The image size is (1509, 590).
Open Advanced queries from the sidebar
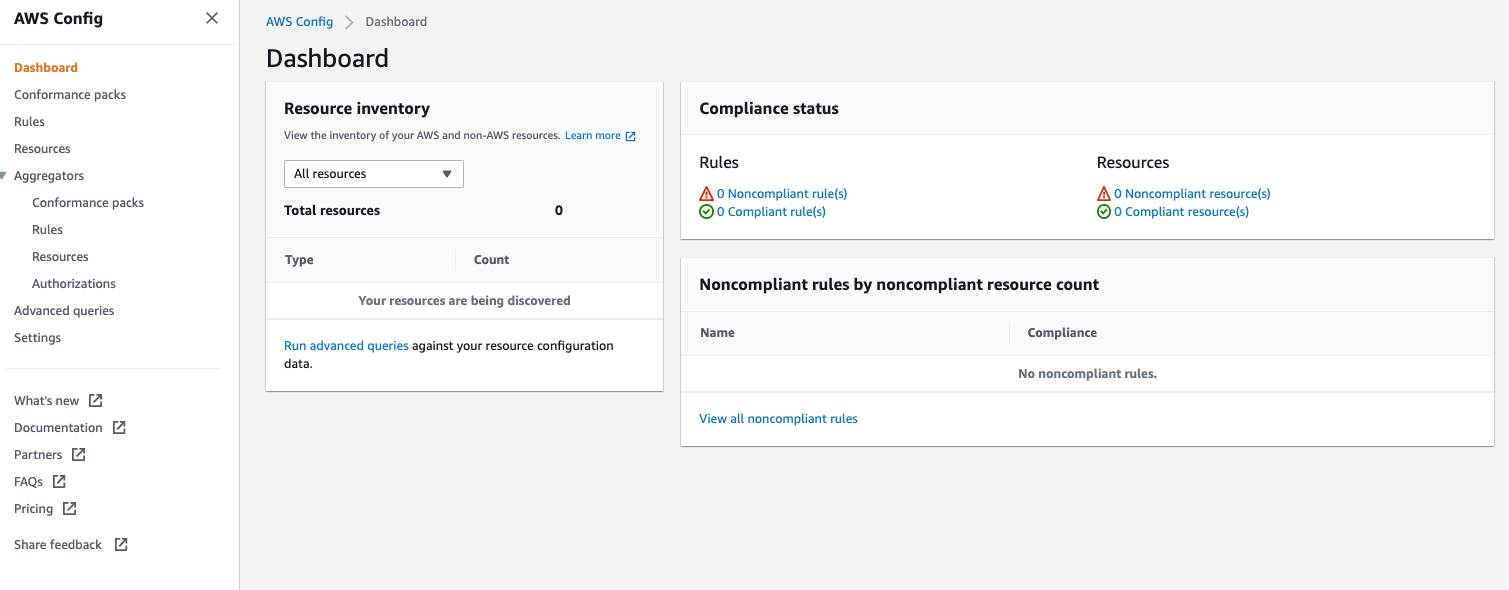[x=64, y=311]
